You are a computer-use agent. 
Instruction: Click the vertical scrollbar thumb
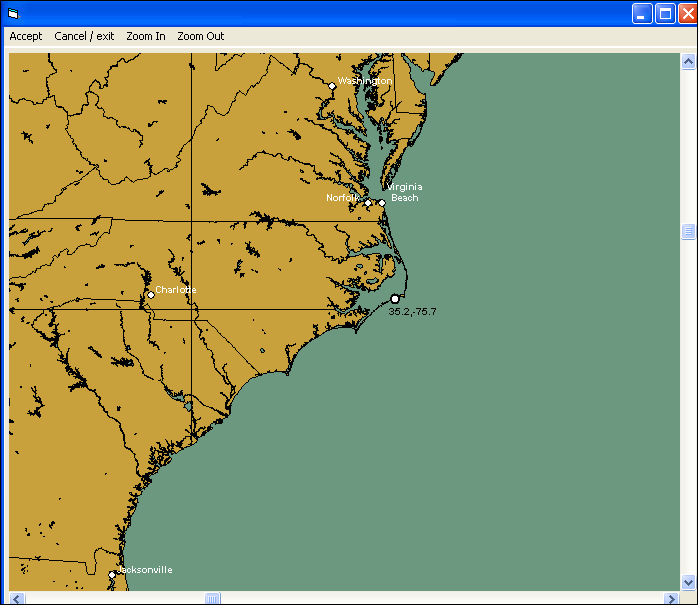[688, 232]
